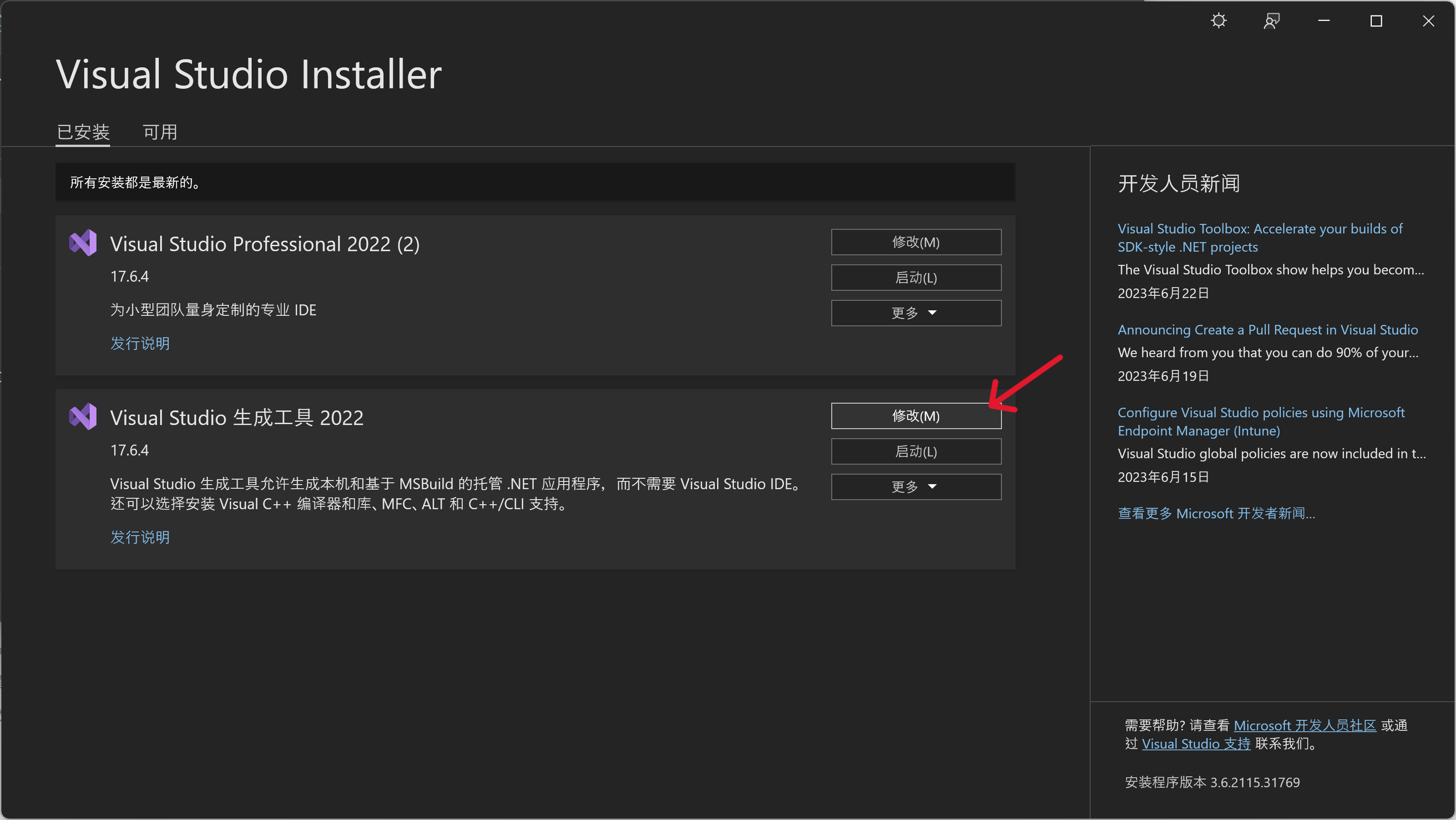Click 修改(M) for 生成工具 2022
Viewport: 1456px width, 820px height.
(915, 416)
